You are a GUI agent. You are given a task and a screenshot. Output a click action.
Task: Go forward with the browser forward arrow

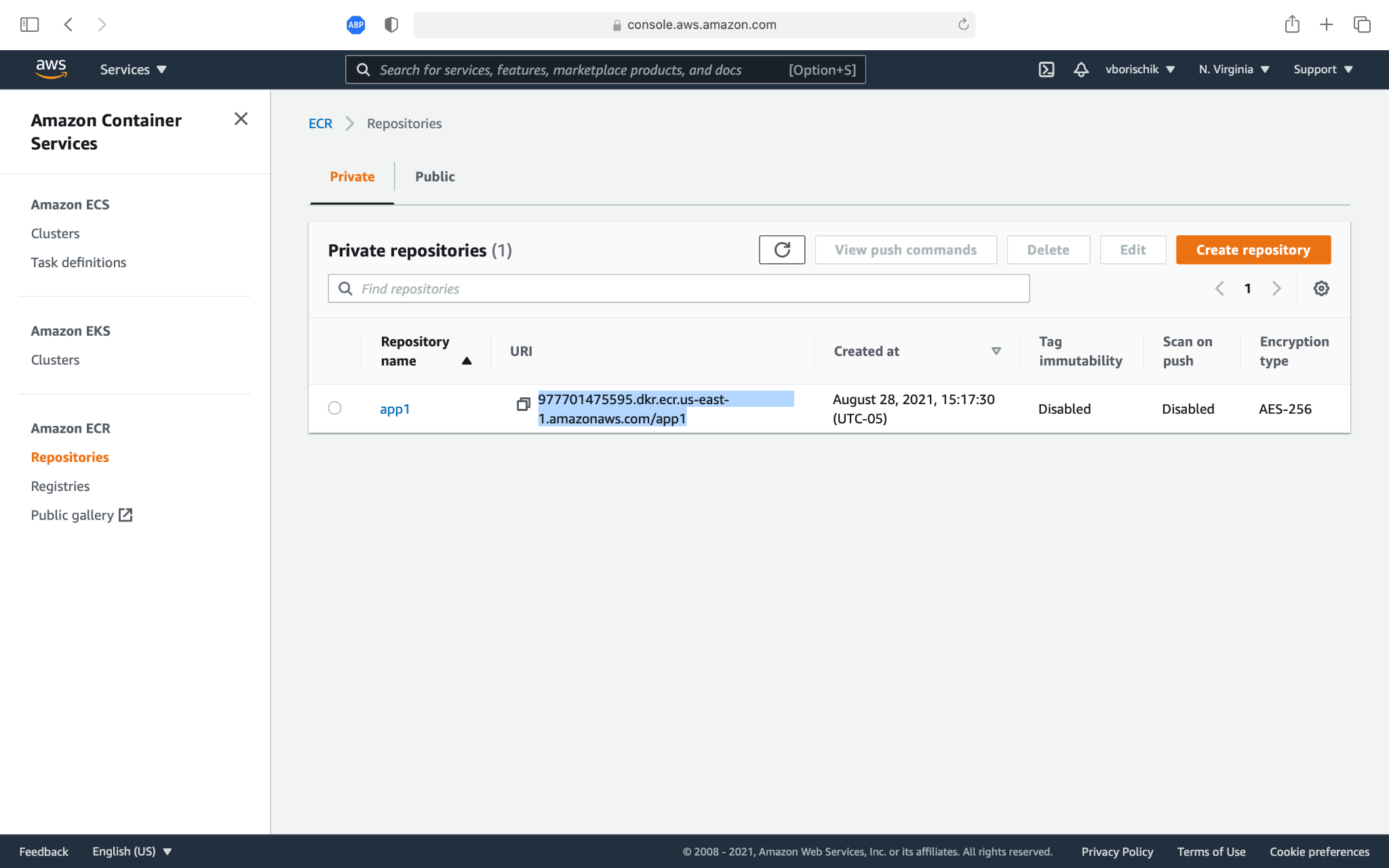[x=102, y=25]
